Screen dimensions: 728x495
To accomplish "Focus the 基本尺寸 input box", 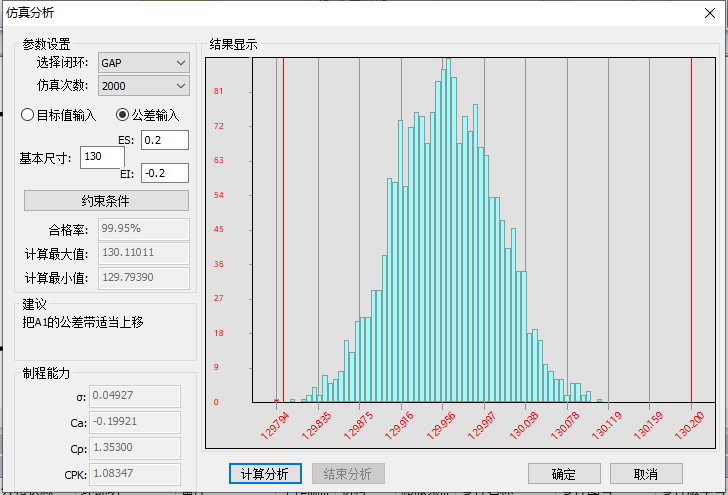I will (x=102, y=157).
